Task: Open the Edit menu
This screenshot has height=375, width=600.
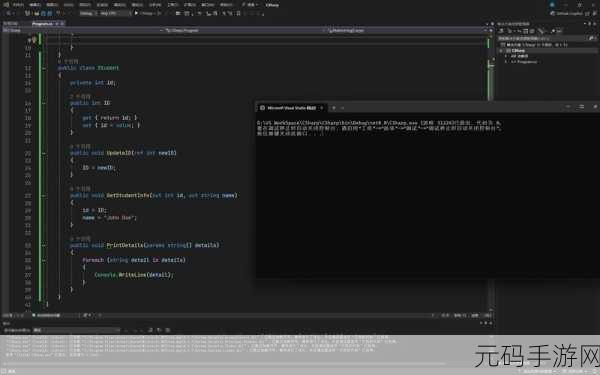Action: (x=35, y=5)
